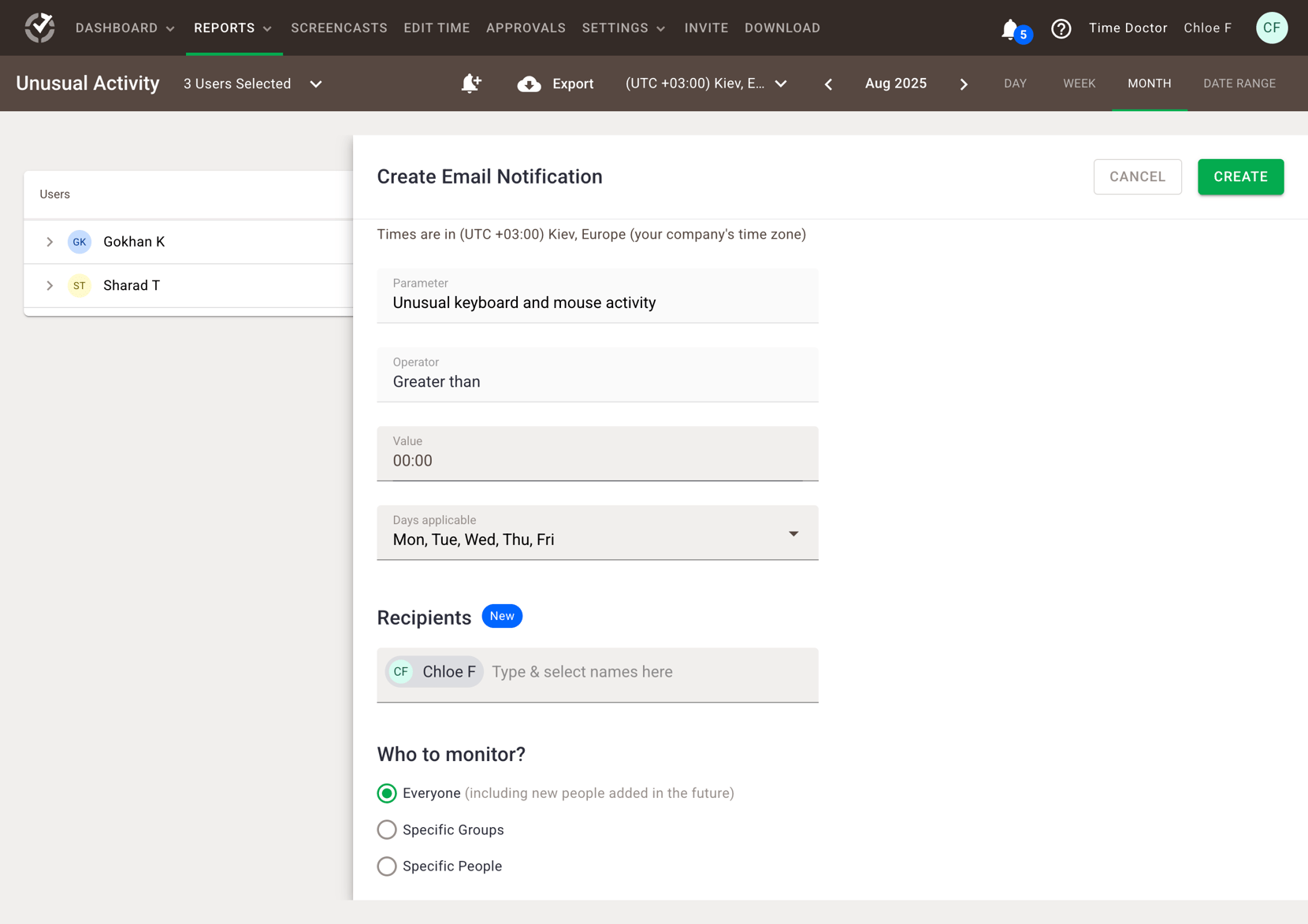Select the Everyone monitoring option

click(387, 793)
